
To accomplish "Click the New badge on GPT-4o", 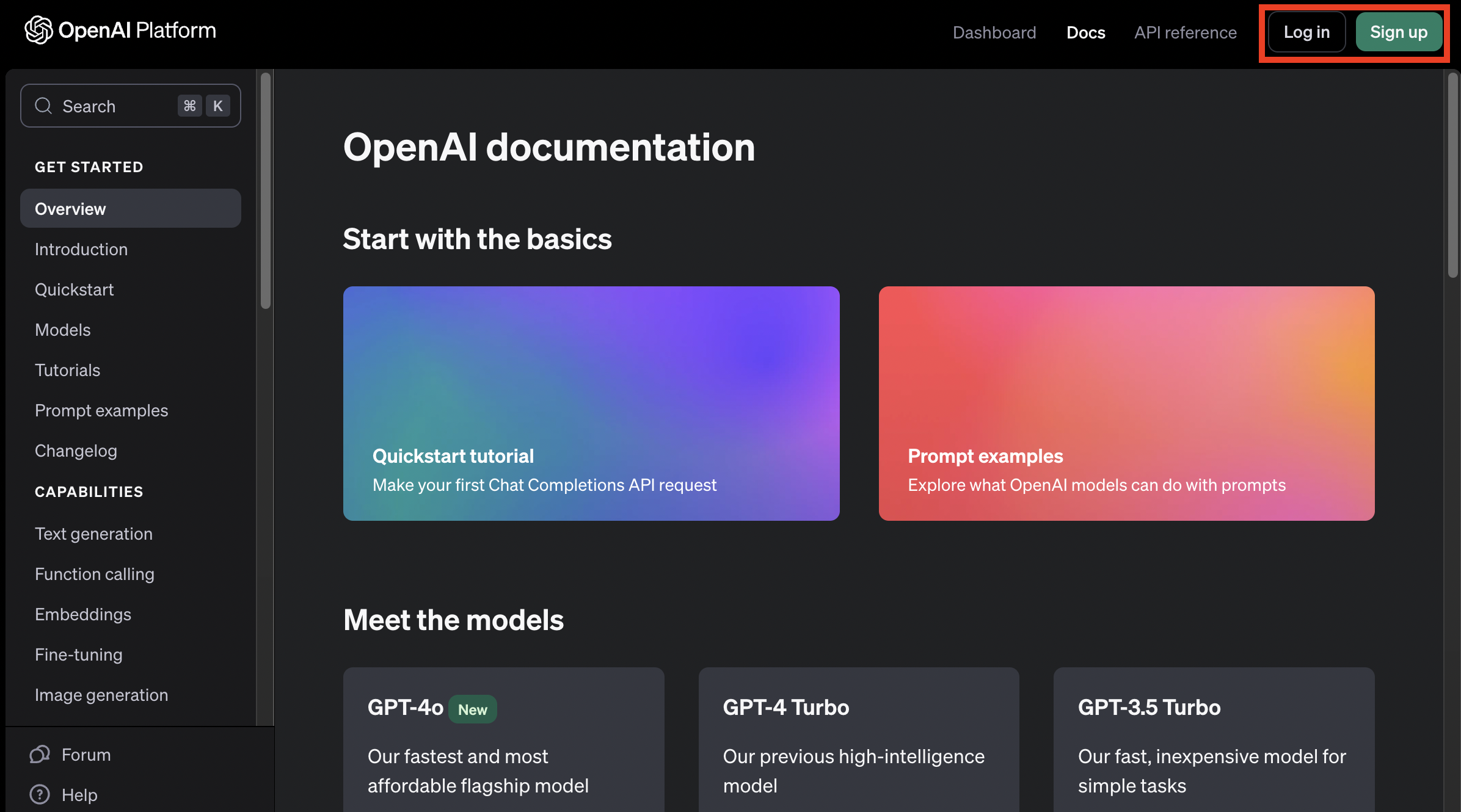I will [472, 709].
